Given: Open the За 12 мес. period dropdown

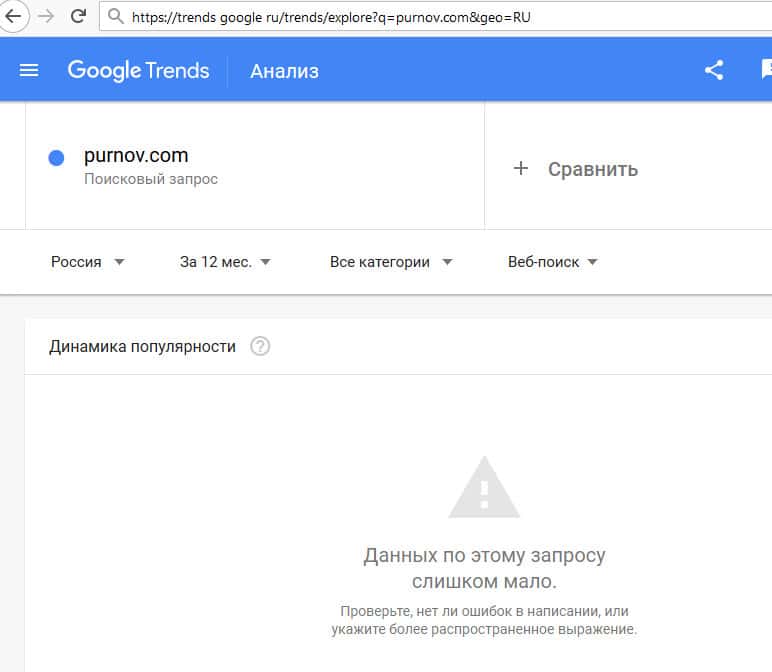Looking at the screenshot, I should [225, 262].
